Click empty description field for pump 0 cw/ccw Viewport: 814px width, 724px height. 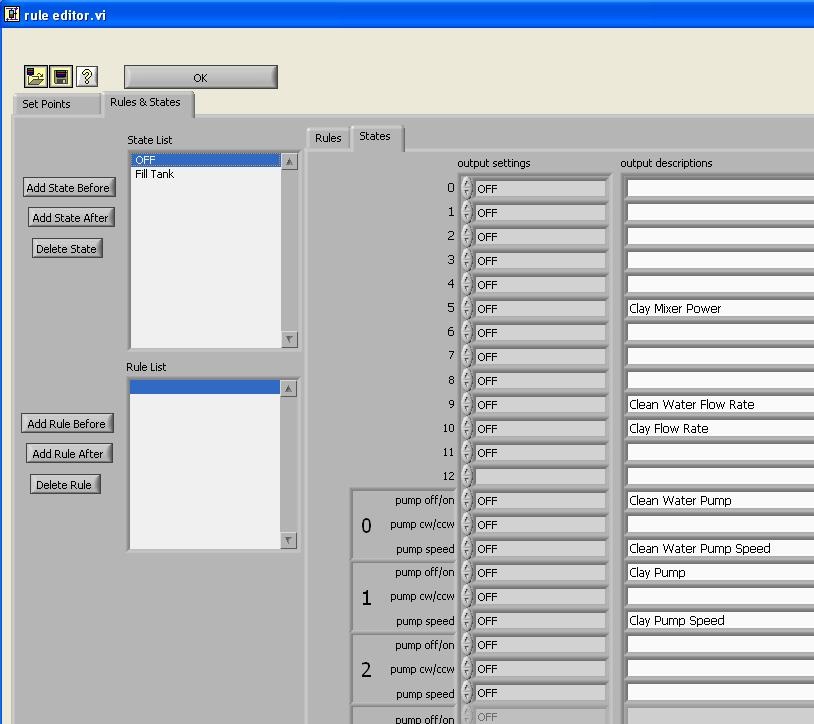tap(720, 524)
